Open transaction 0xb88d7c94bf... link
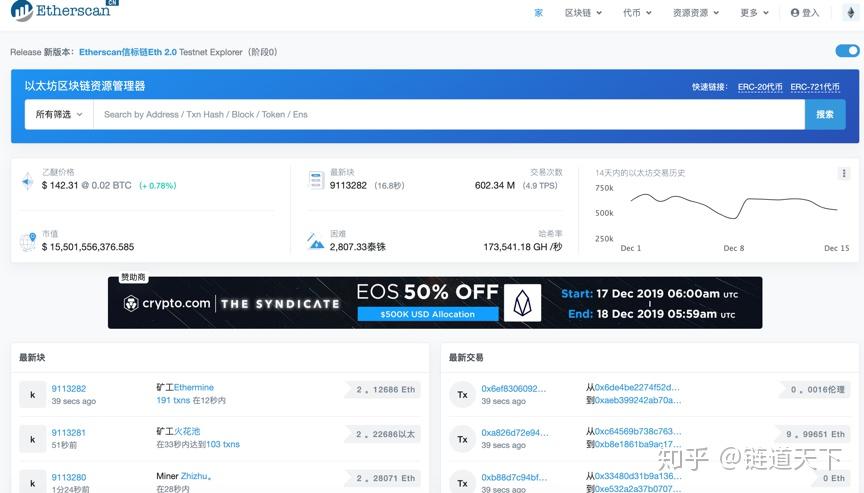 [x=514, y=477]
